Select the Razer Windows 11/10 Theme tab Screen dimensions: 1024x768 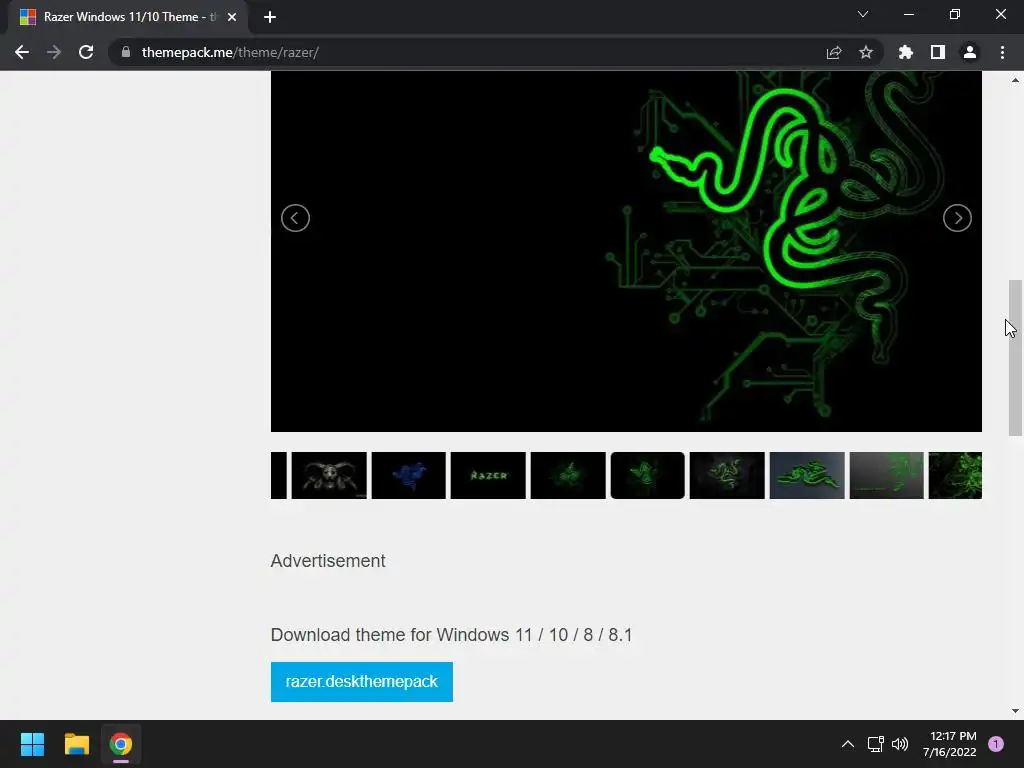(127, 17)
